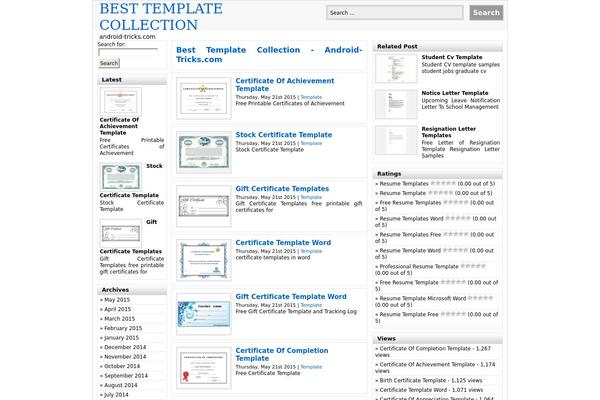Open the February 2015 archive

pyautogui.click(x=123, y=328)
